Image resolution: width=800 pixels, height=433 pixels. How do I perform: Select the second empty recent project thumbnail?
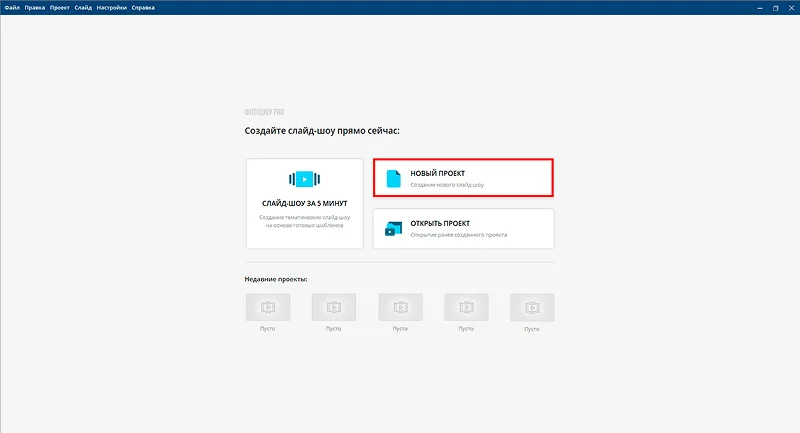click(334, 307)
